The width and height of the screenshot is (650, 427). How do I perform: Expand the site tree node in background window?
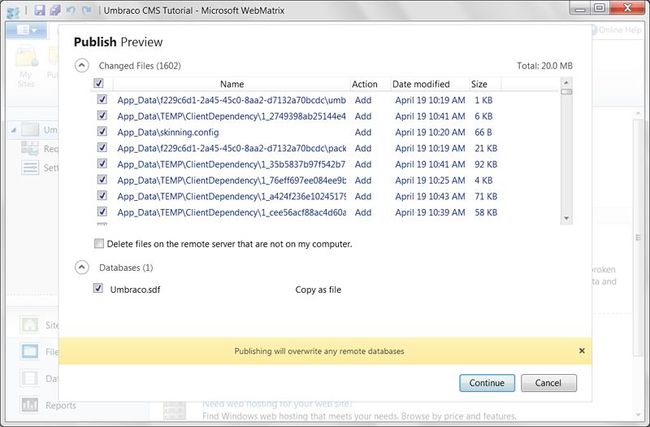13,130
